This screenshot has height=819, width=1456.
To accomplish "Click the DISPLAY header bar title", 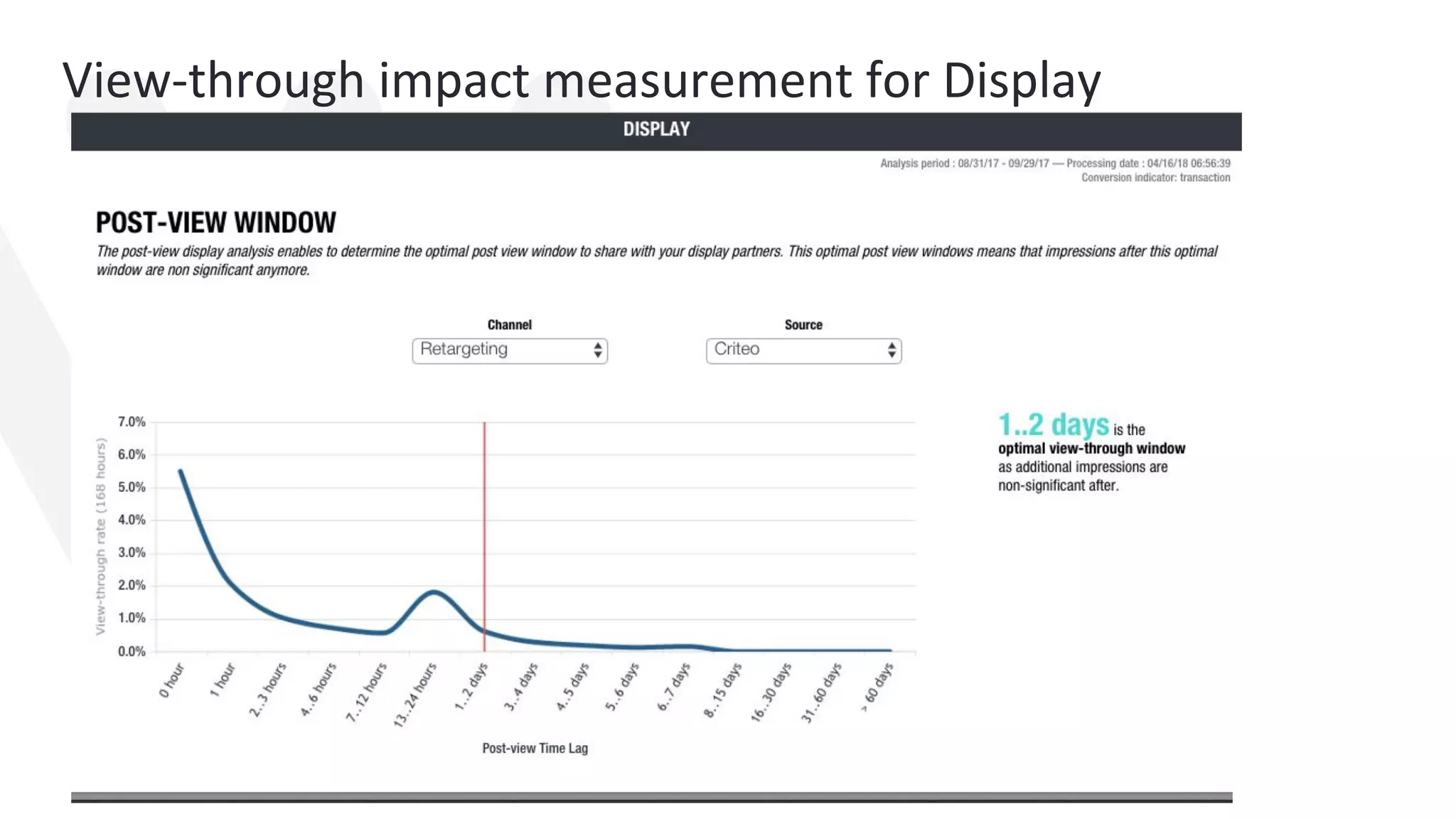I will (656, 129).
